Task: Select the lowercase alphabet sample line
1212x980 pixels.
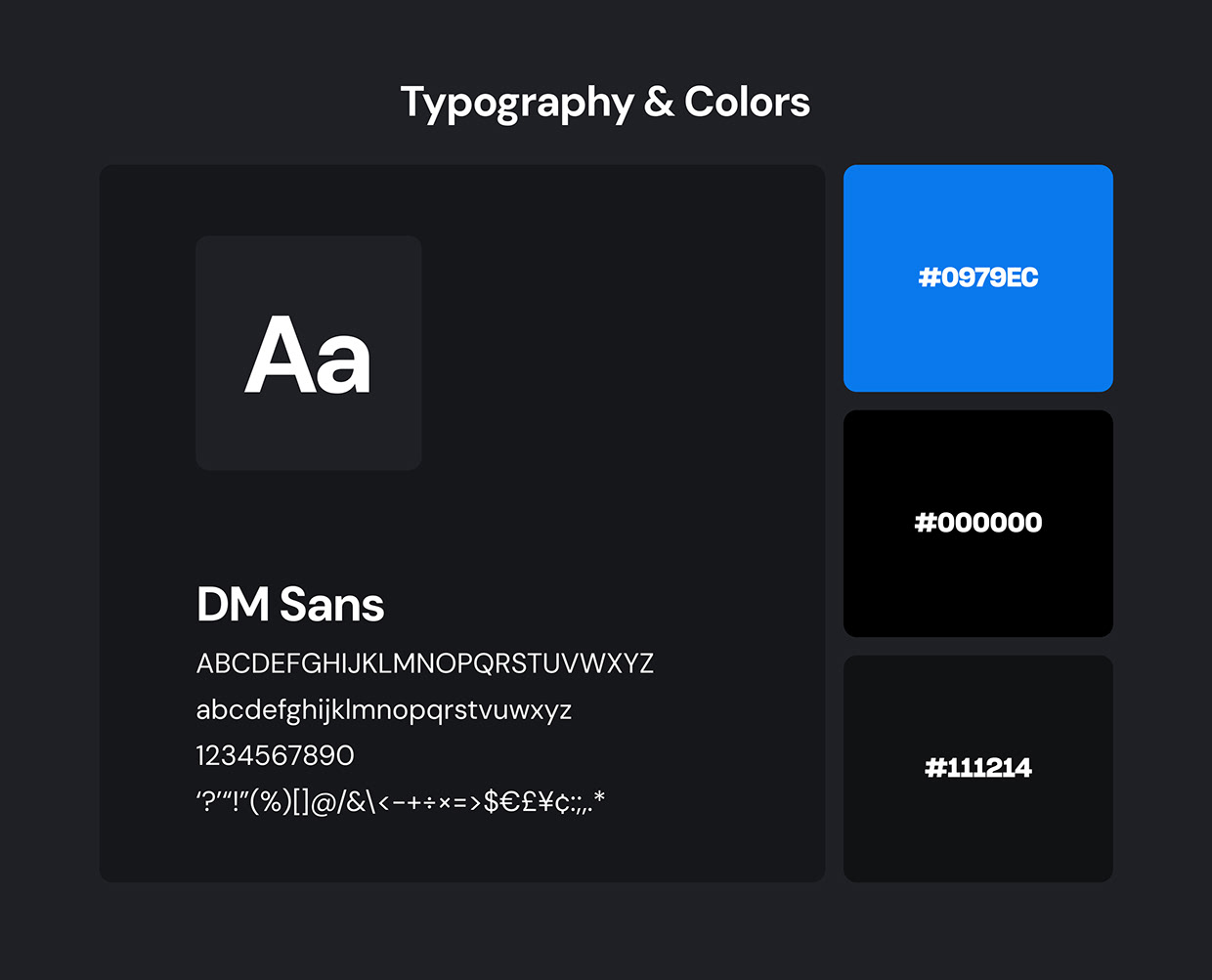Action: point(383,709)
